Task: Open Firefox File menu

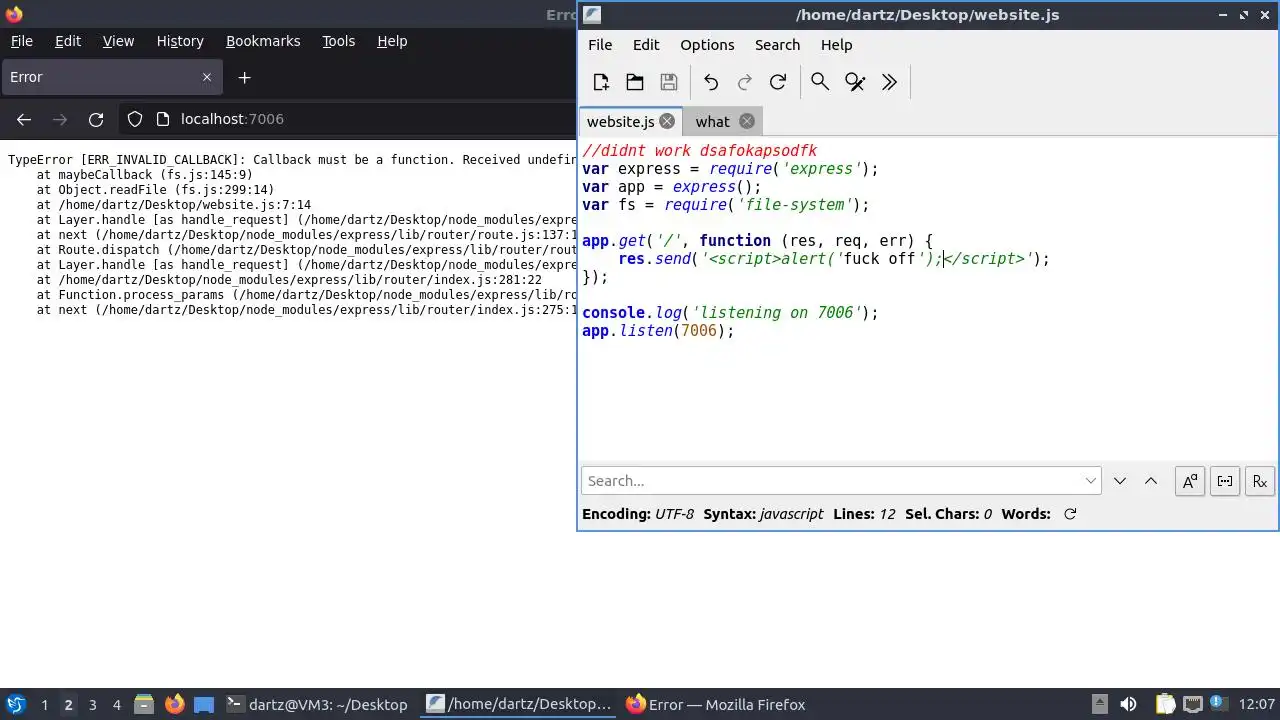Action: 22,41
